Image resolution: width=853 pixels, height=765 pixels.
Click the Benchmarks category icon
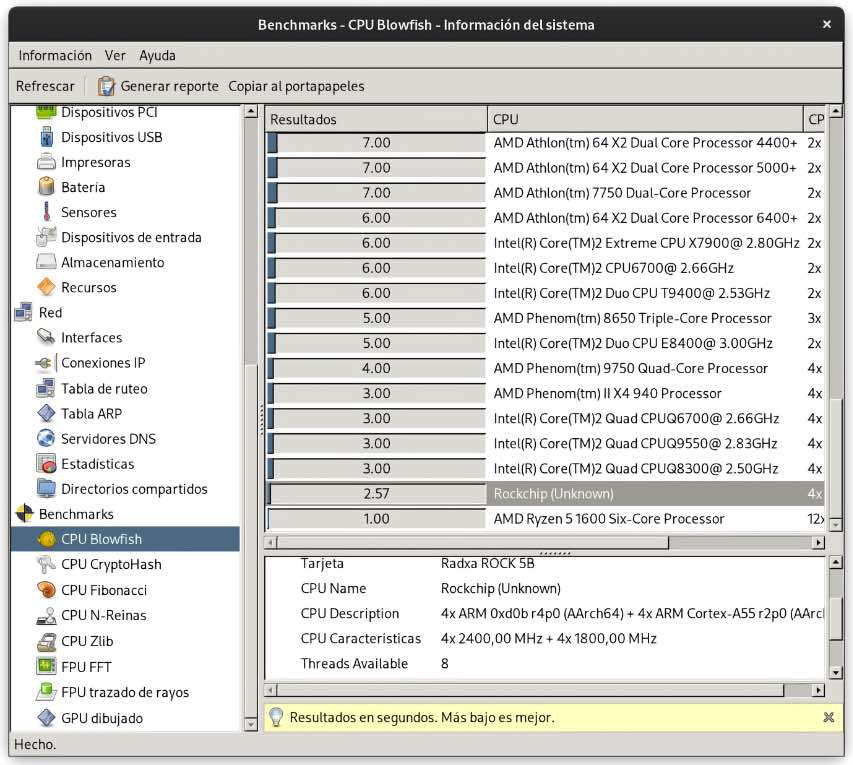click(24, 514)
